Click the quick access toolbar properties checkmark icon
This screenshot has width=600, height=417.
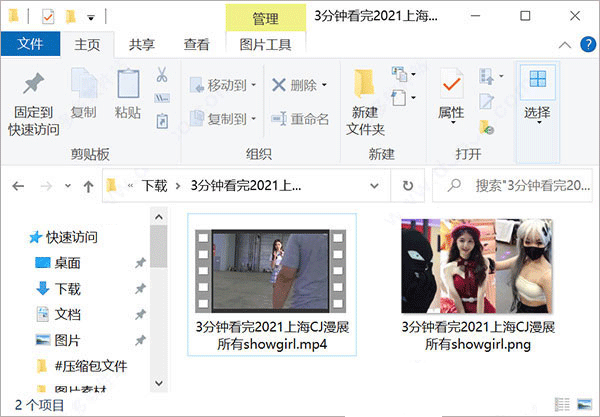coord(48,16)
